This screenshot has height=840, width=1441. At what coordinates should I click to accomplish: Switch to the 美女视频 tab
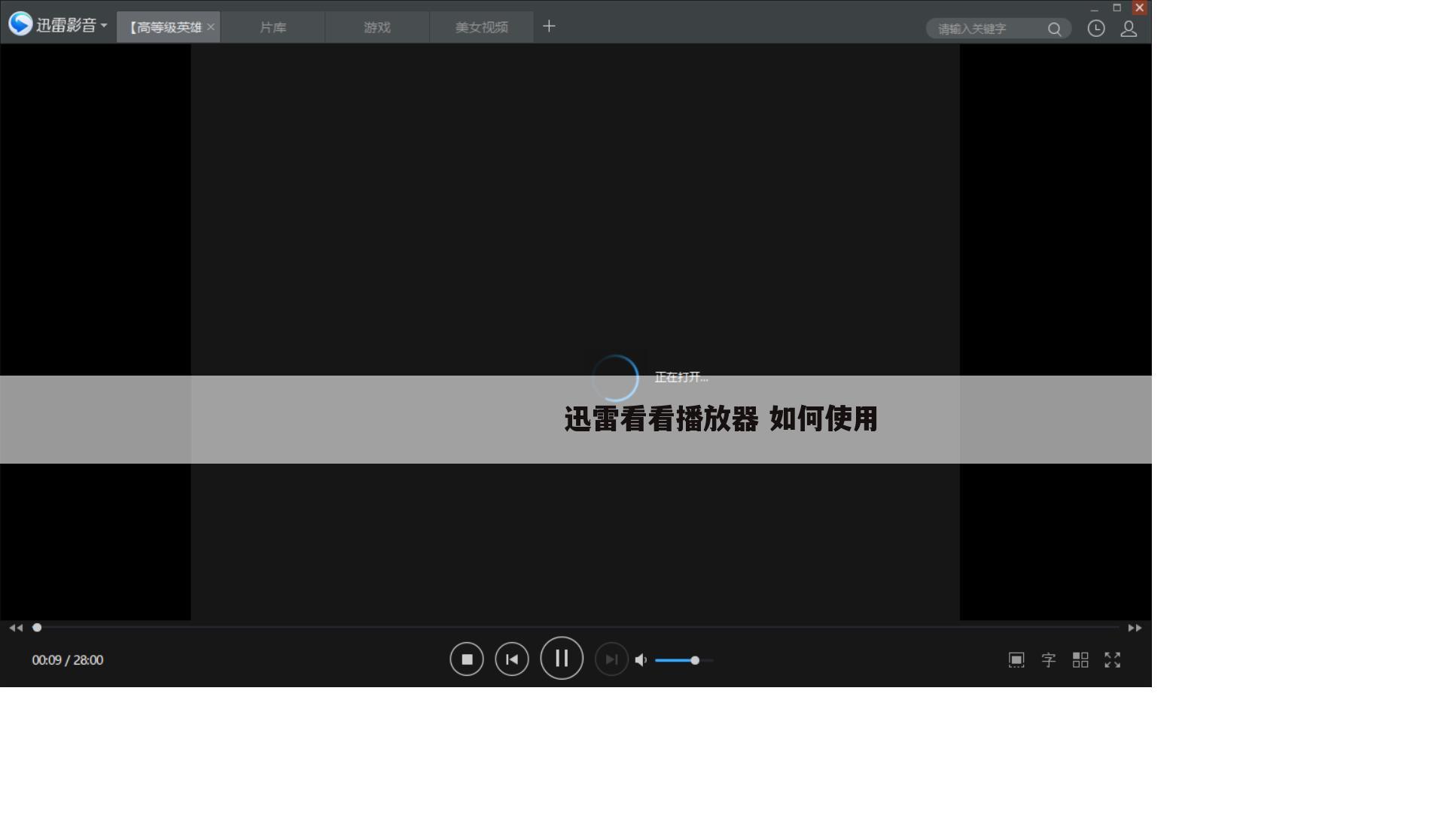click(481, 27)
